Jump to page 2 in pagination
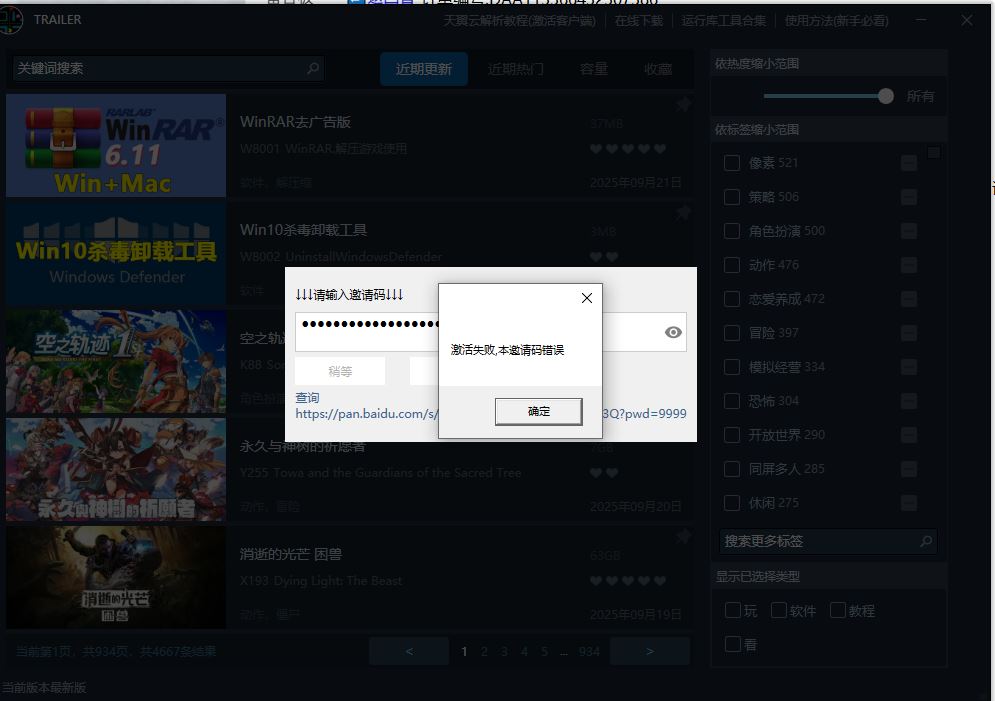 [x=484, y=652]
